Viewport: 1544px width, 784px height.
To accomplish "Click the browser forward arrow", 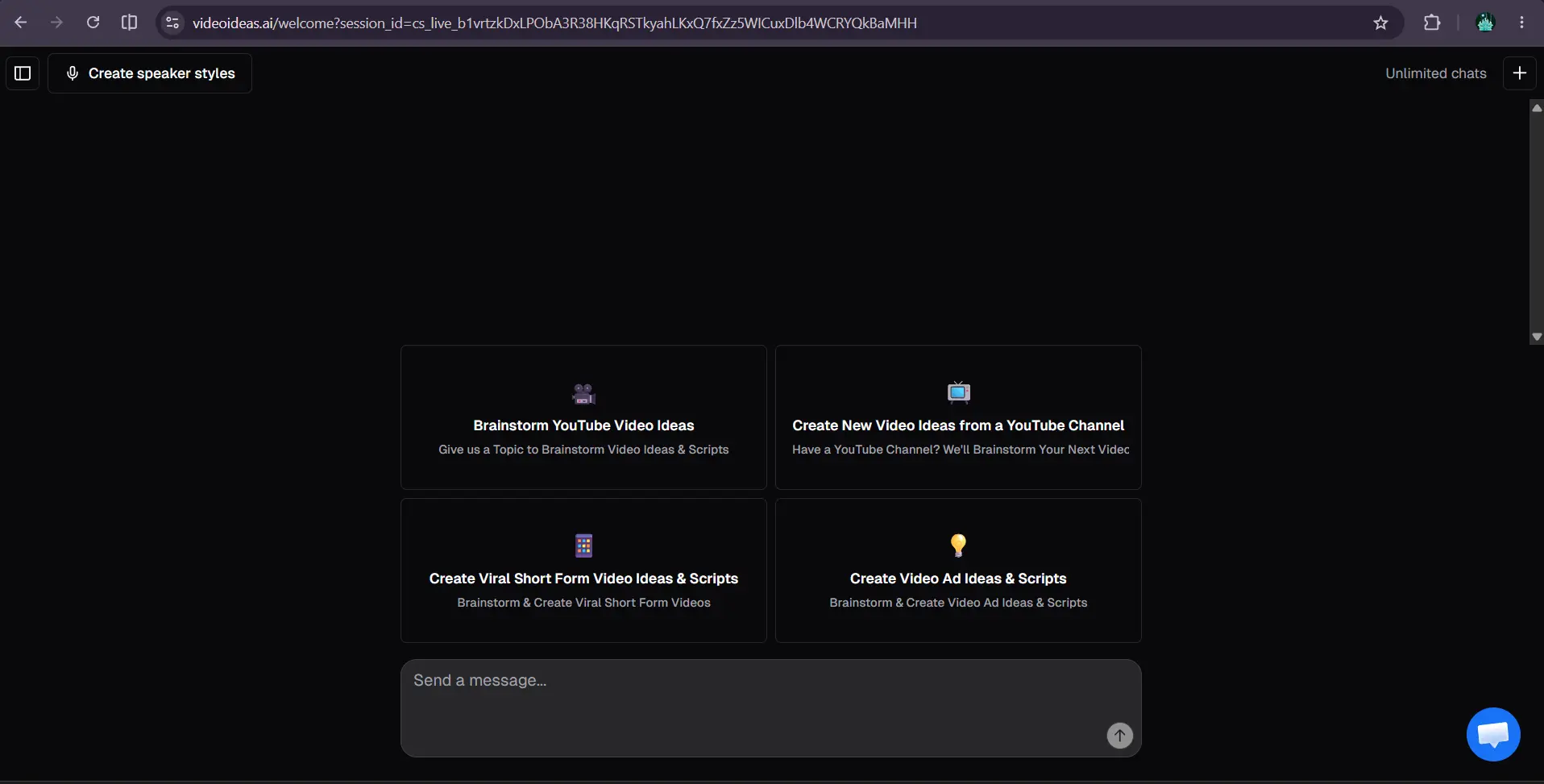I will (x=56, y=23).
